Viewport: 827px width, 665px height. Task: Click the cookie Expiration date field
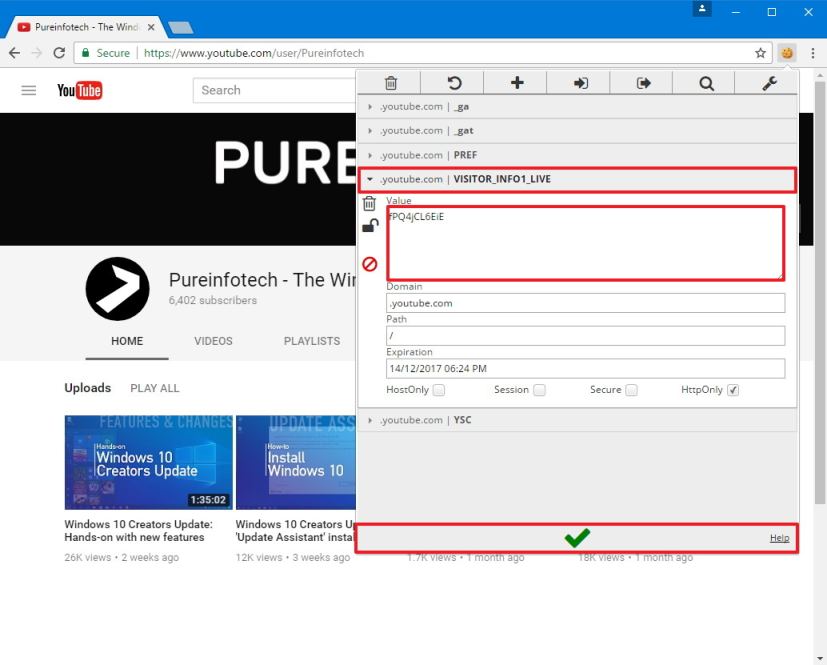click(x=585, y=368)
